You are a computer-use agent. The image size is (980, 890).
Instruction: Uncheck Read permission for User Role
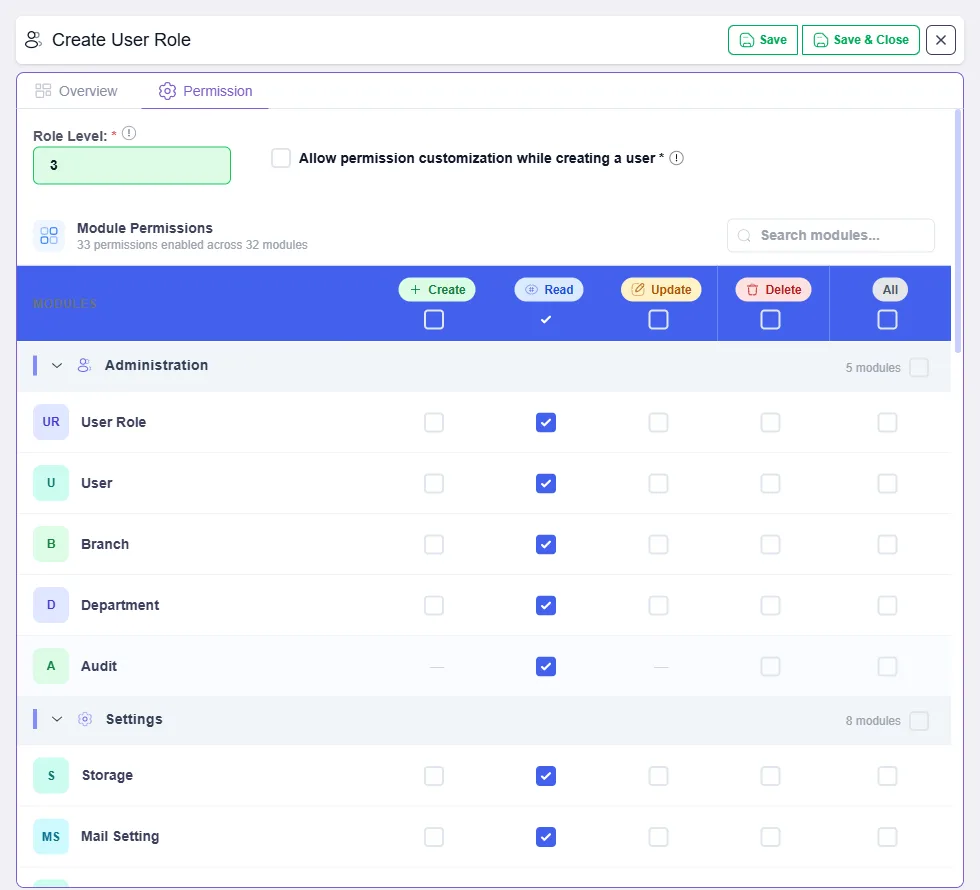tap(546, 422)
